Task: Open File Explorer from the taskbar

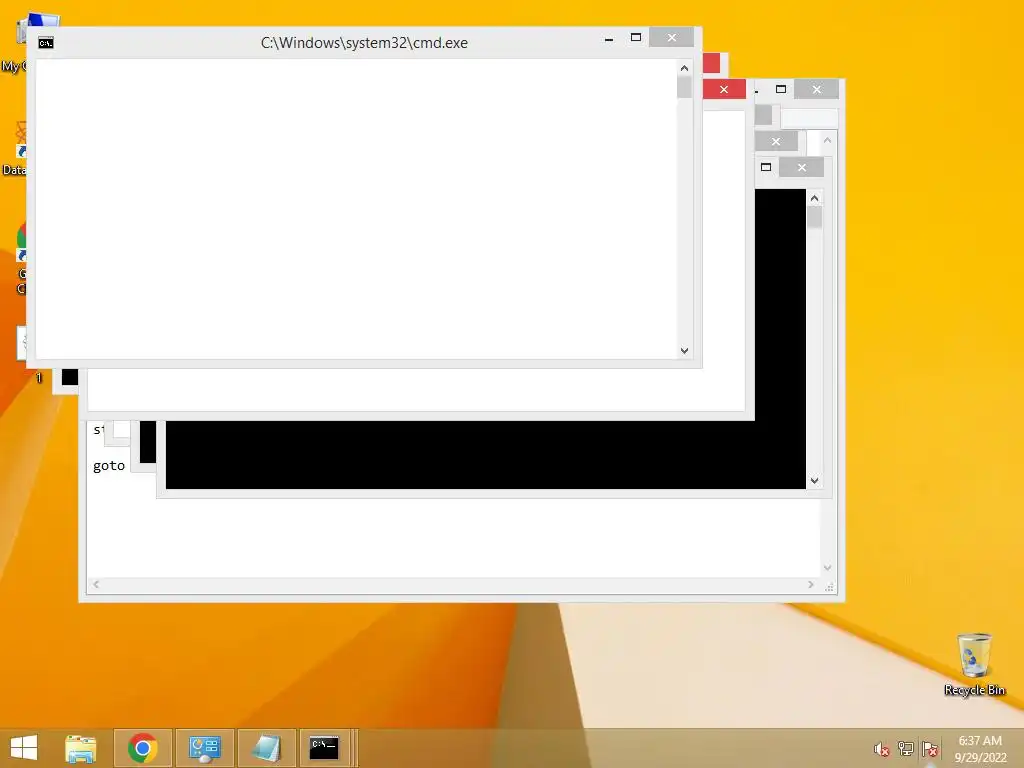Action: coord(81,748)
